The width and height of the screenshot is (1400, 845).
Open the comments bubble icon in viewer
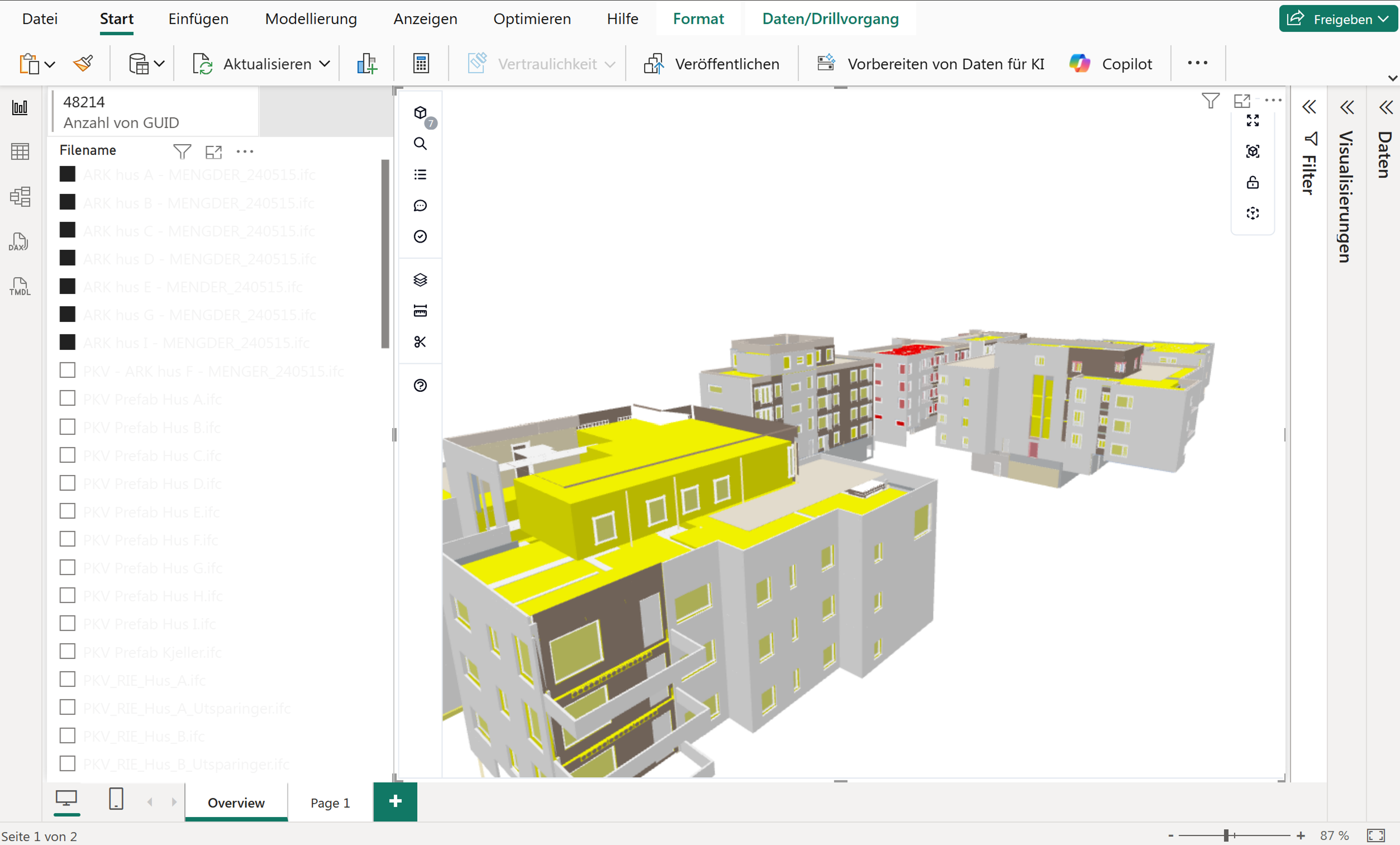(x=420, y=206)
